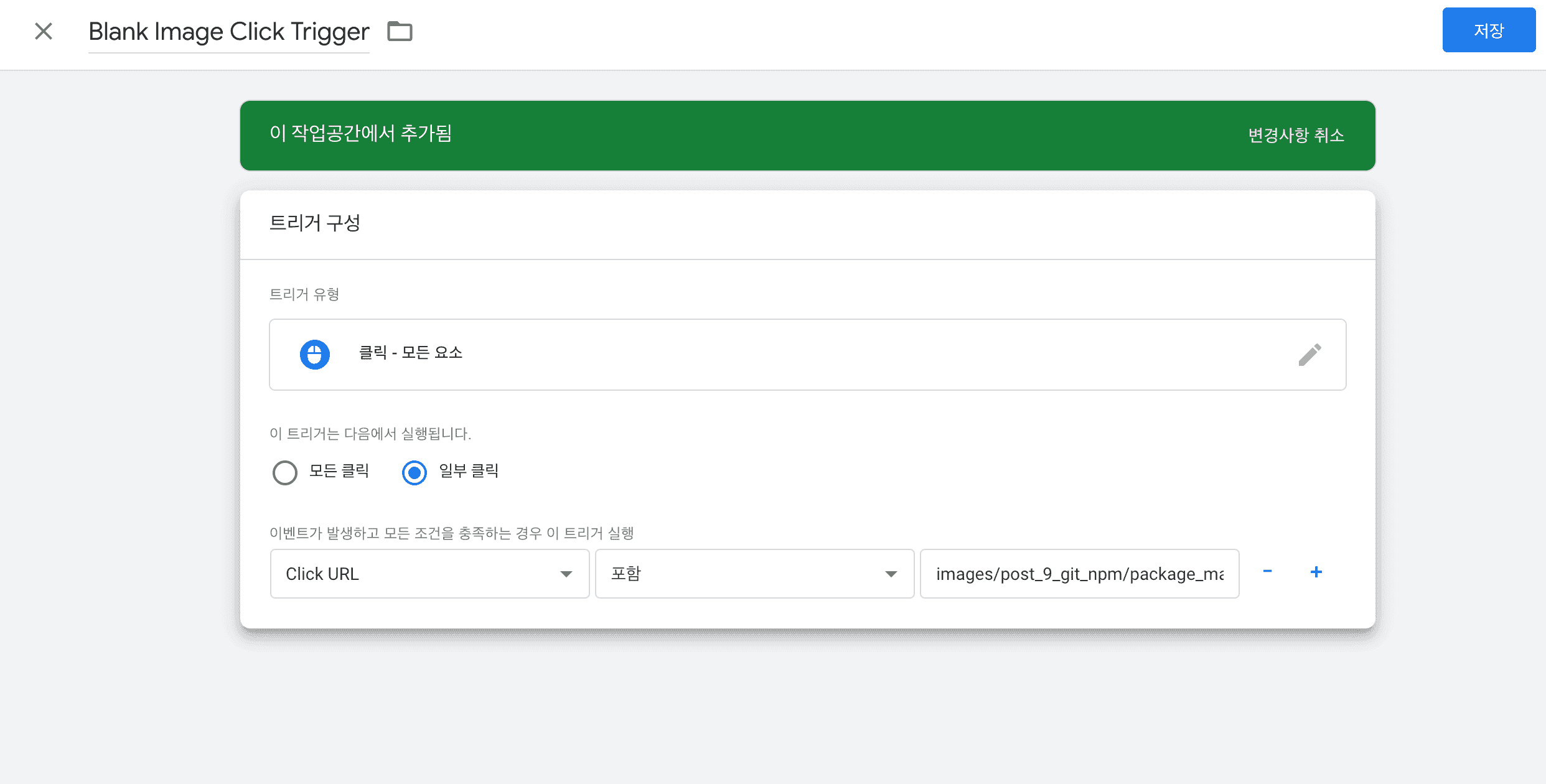Viewport: 1546px width, 784px height.
Task: Click the 트리거 구성 section header
Action: coord(315,223)
